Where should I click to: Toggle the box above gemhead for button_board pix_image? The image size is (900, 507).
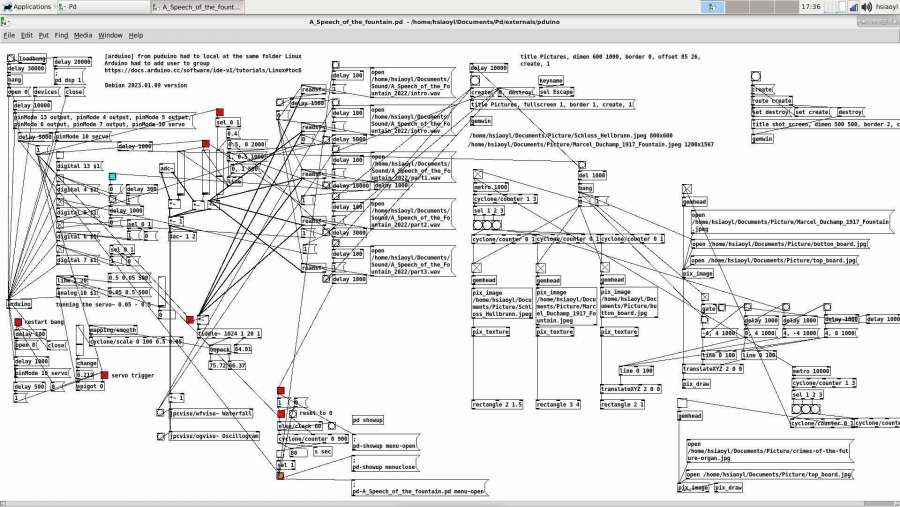[x=605, y=268]
